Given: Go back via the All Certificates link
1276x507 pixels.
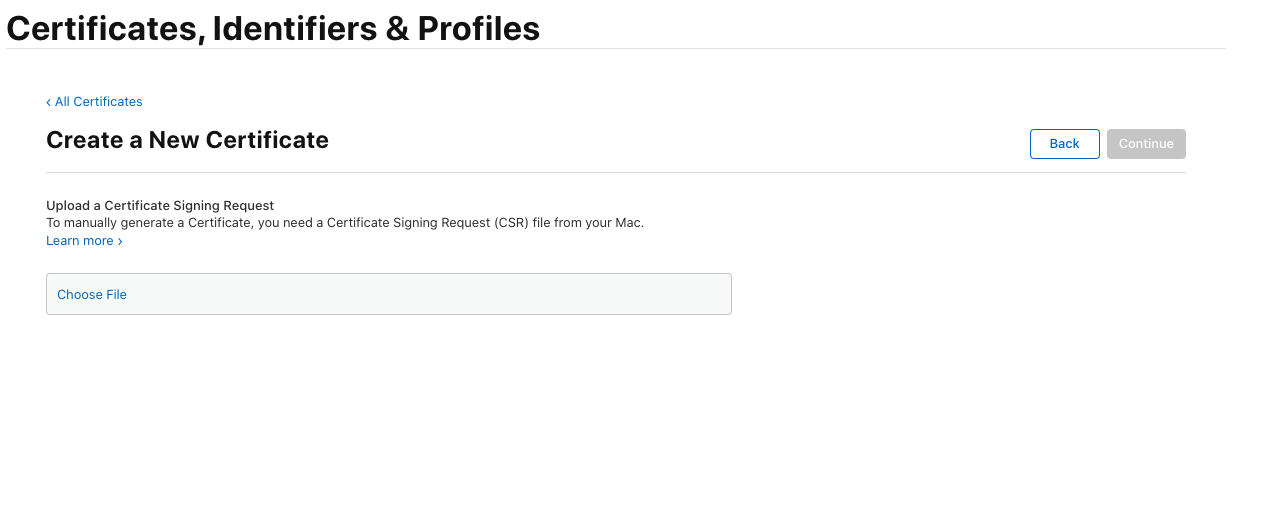Looking at the screenshot, I should (x=98, y=102).
